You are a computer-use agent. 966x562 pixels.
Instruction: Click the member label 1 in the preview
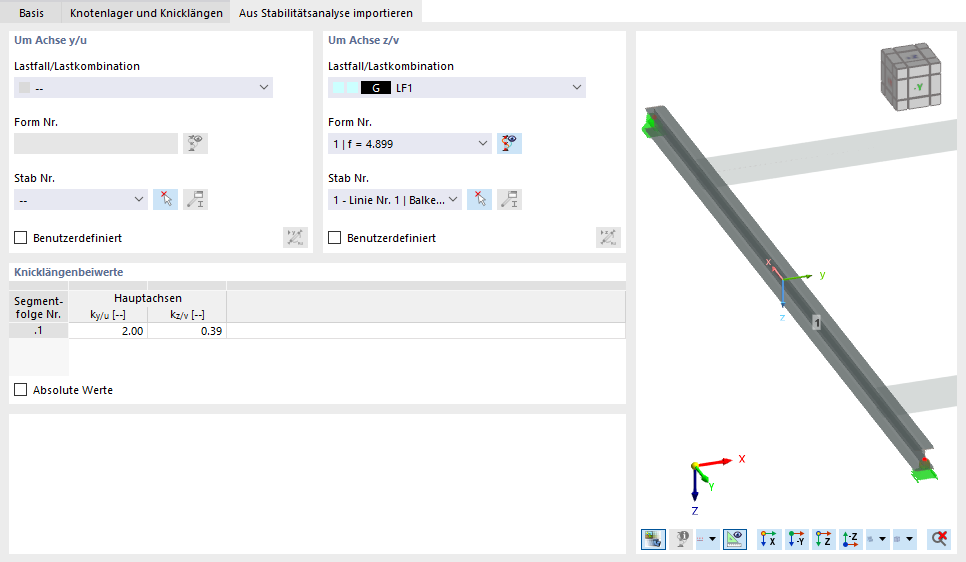[x=817, y=322]
